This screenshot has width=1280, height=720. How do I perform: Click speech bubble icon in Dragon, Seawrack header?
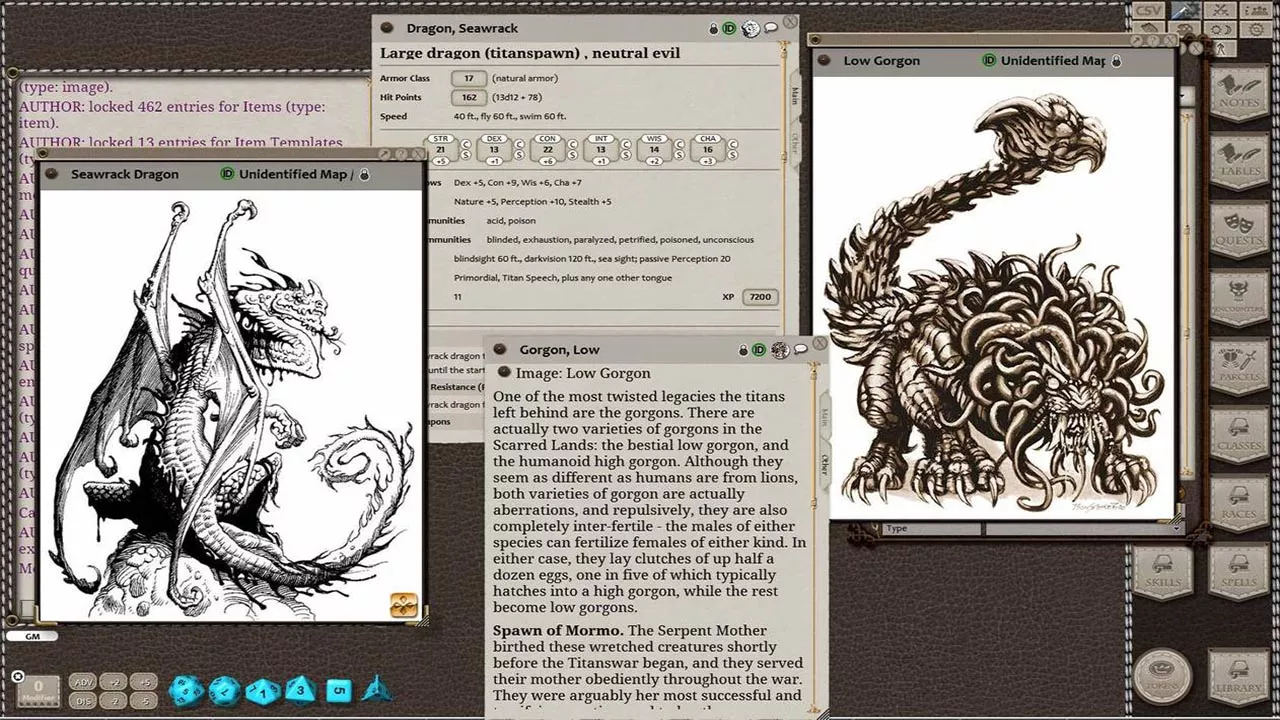coord(772,28)
